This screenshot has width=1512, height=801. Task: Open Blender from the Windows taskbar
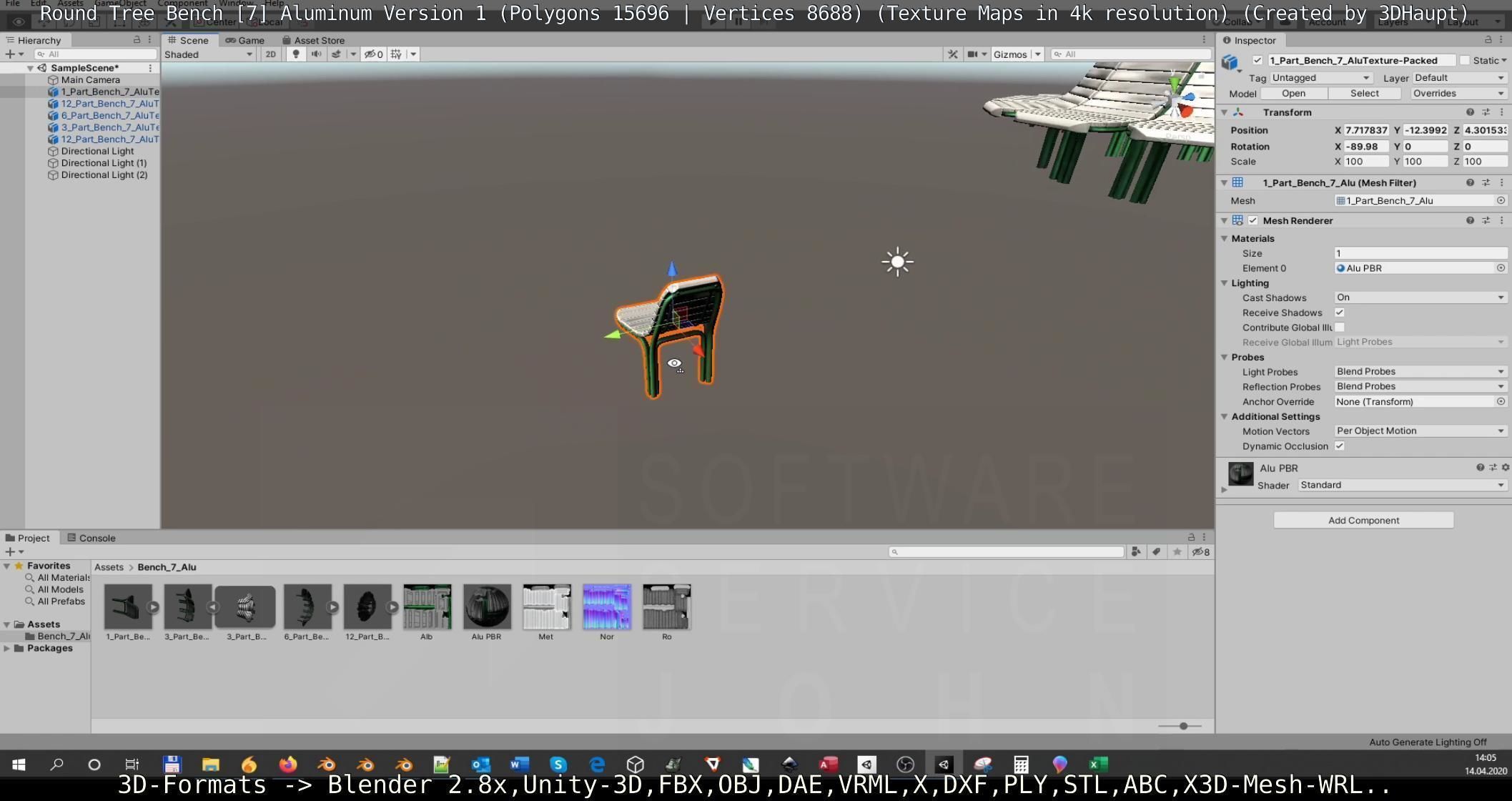pos(327,765)
